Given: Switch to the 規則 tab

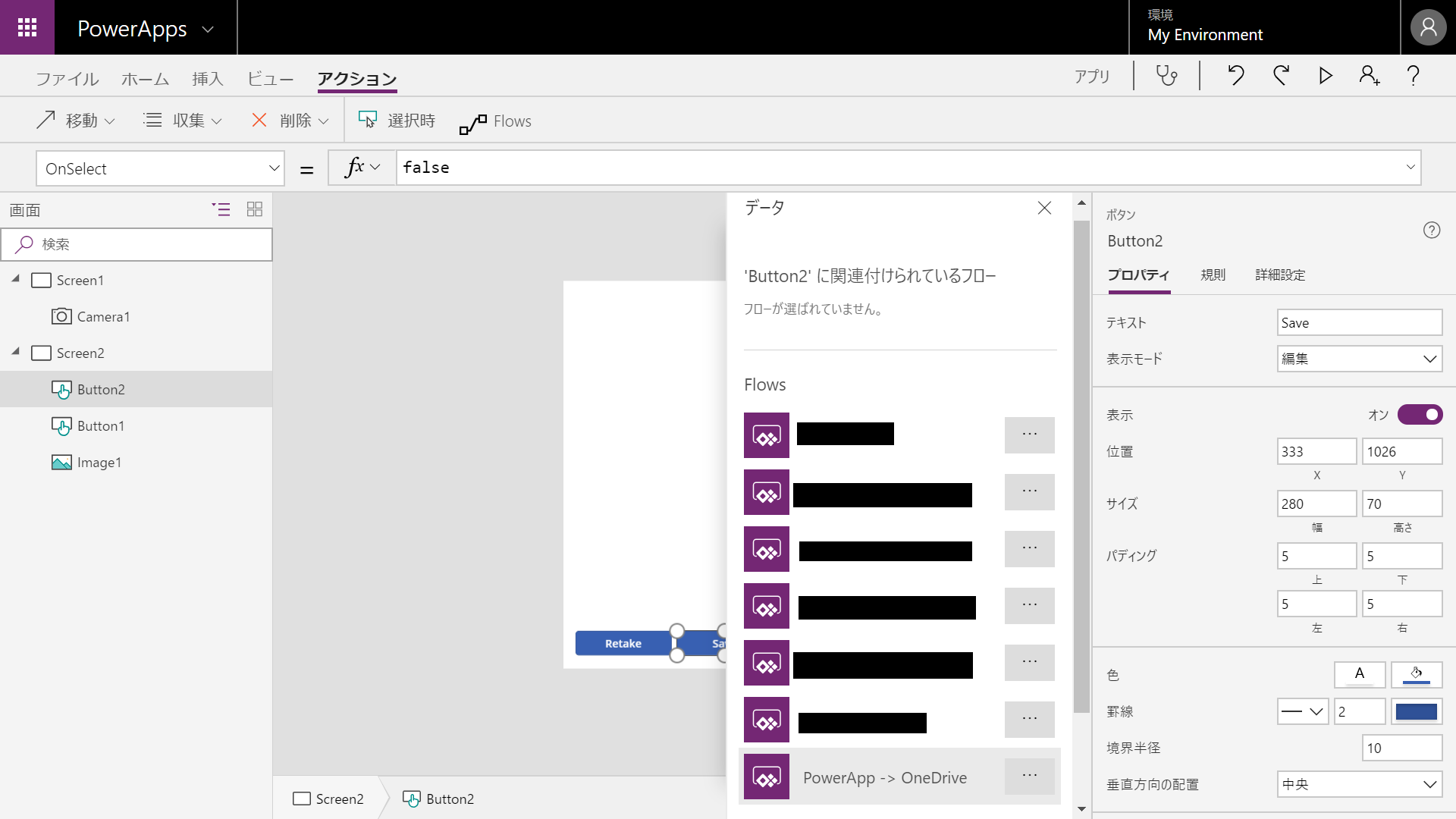Looking at the screenshot, I should coord(1213,275).
